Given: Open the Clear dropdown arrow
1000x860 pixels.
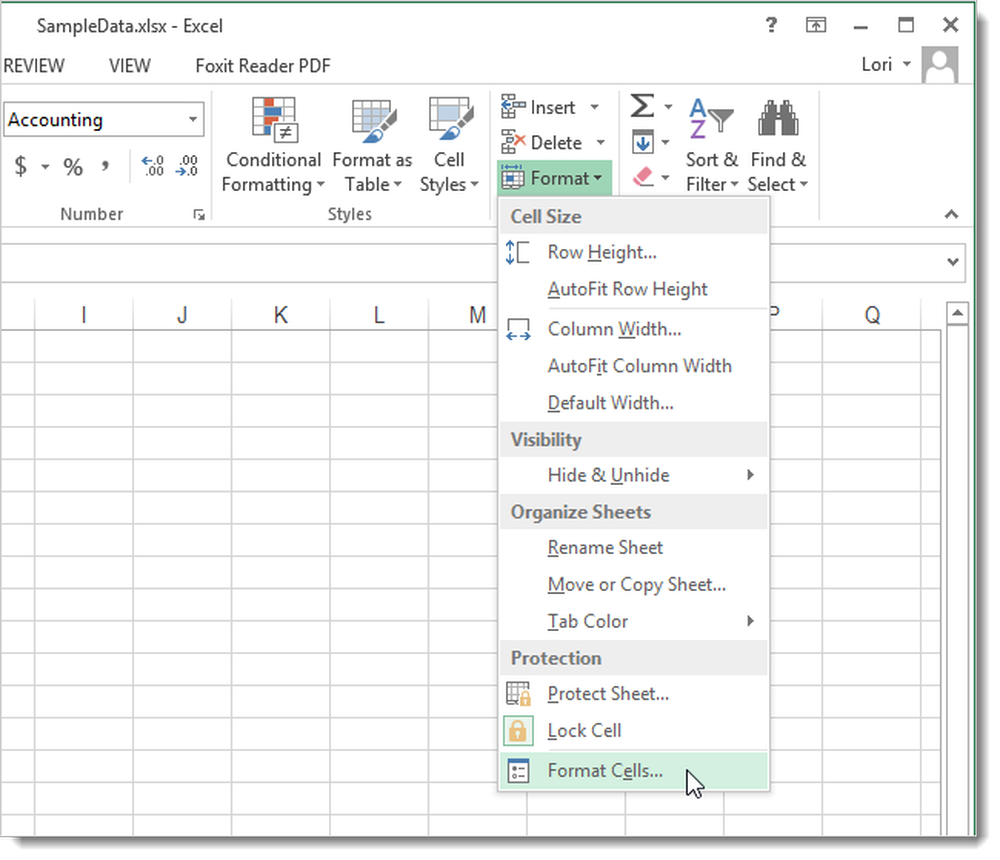Looking at the screenshot, I should (665, 177).
